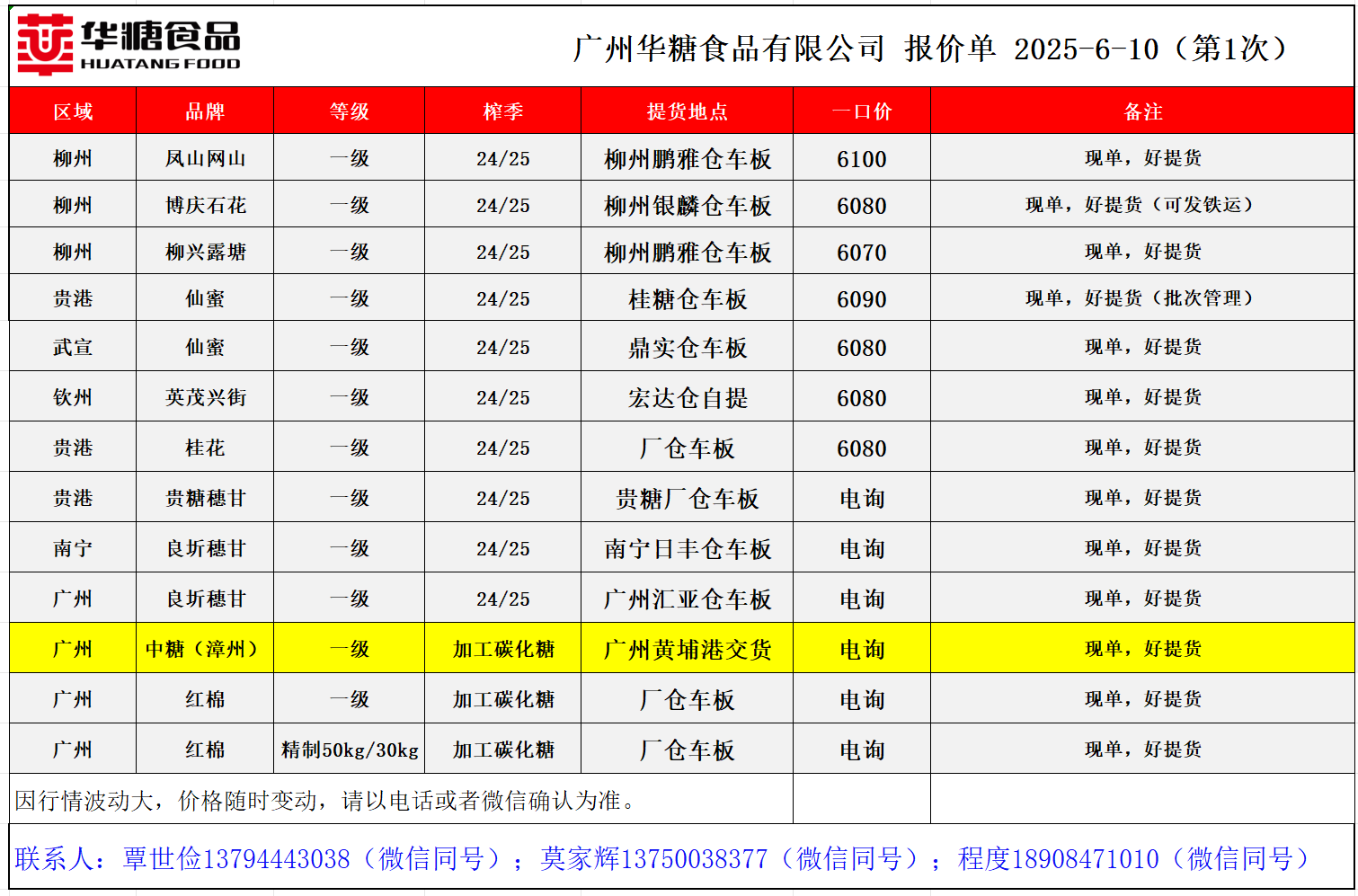The height and width of the screenshot is (896, 1358).
Task: Click the 一口价 column header
Action: point(861,111)
